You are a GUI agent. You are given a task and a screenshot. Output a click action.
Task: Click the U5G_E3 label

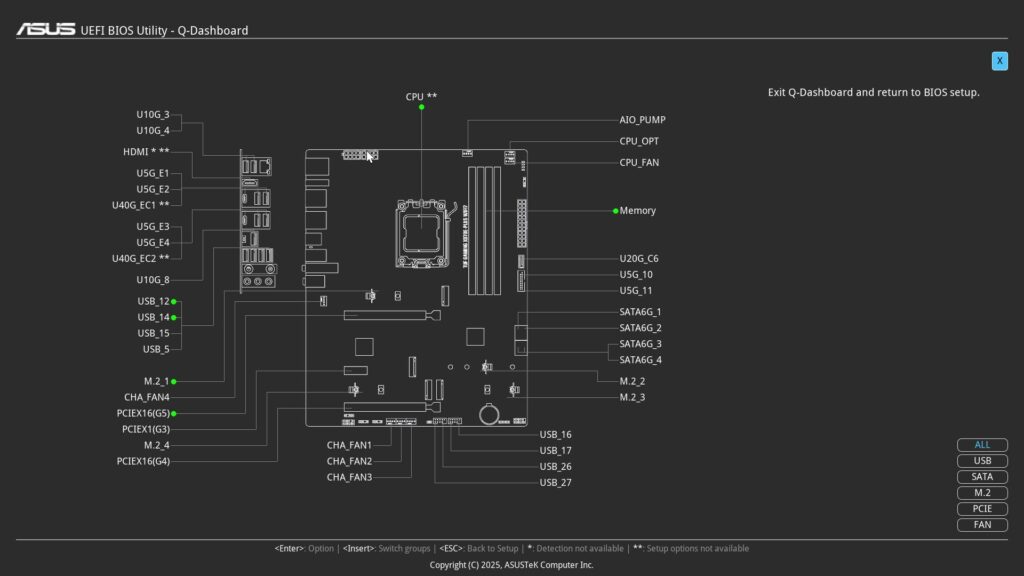153,227
